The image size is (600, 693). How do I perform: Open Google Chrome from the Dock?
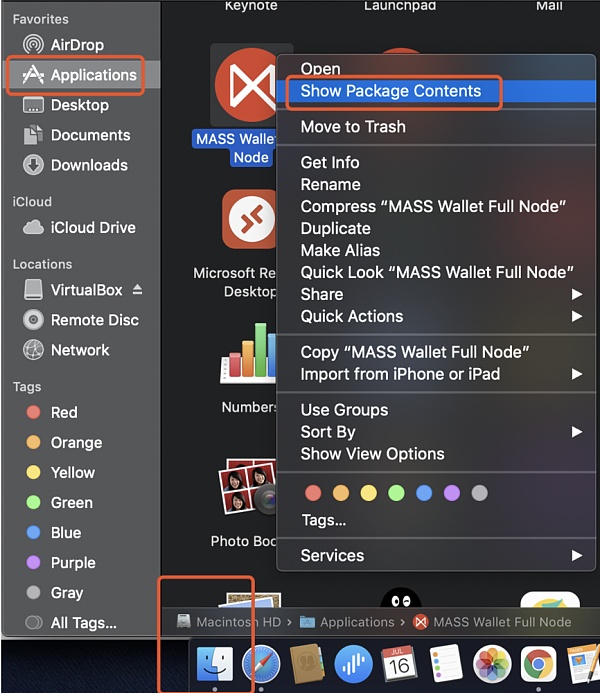click(x=539, y=663)
